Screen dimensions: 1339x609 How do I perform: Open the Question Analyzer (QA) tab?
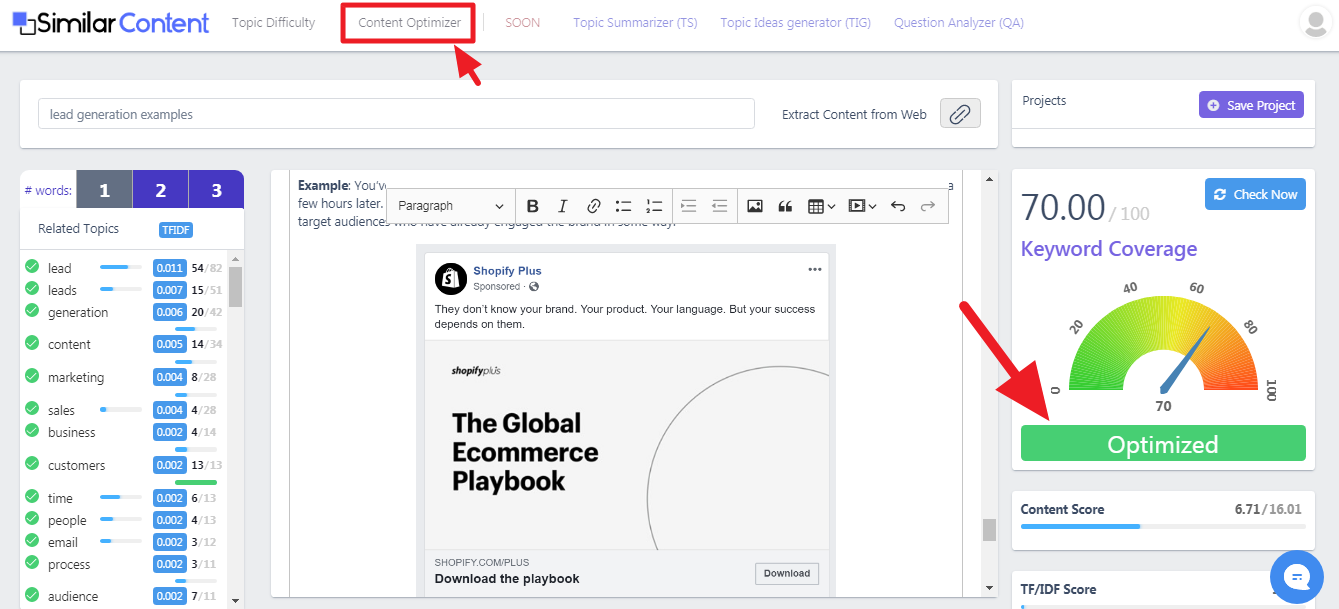pos(958,22)
